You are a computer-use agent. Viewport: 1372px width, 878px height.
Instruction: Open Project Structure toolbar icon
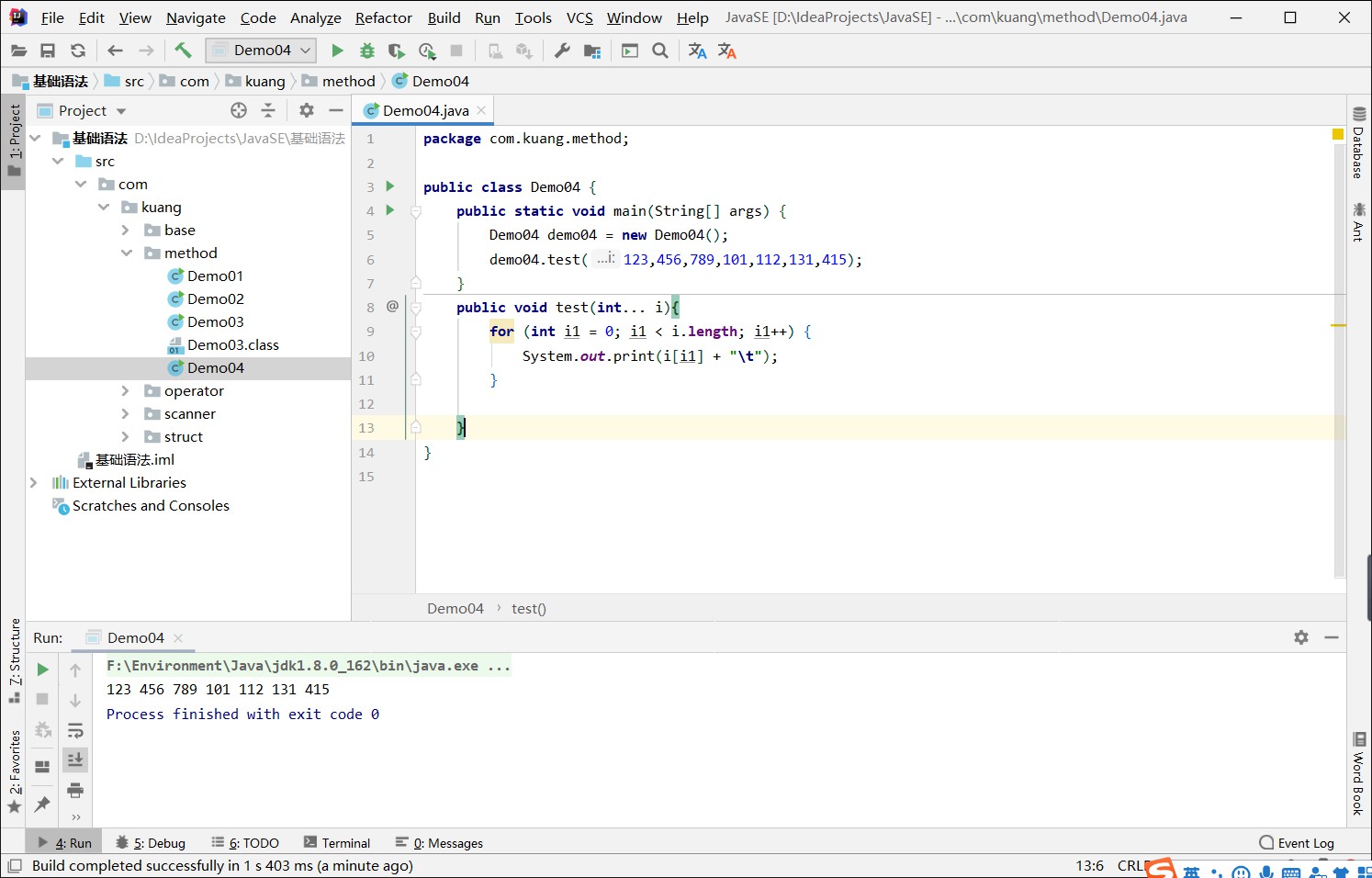tap(592, 51)
